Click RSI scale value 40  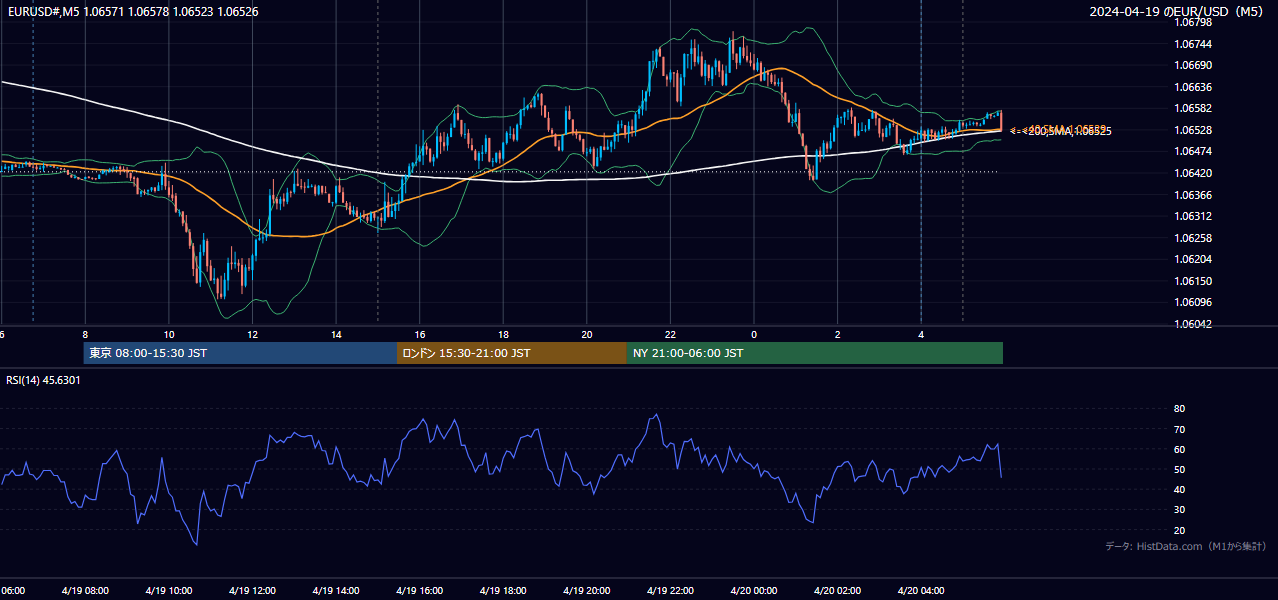[1179, 489]
